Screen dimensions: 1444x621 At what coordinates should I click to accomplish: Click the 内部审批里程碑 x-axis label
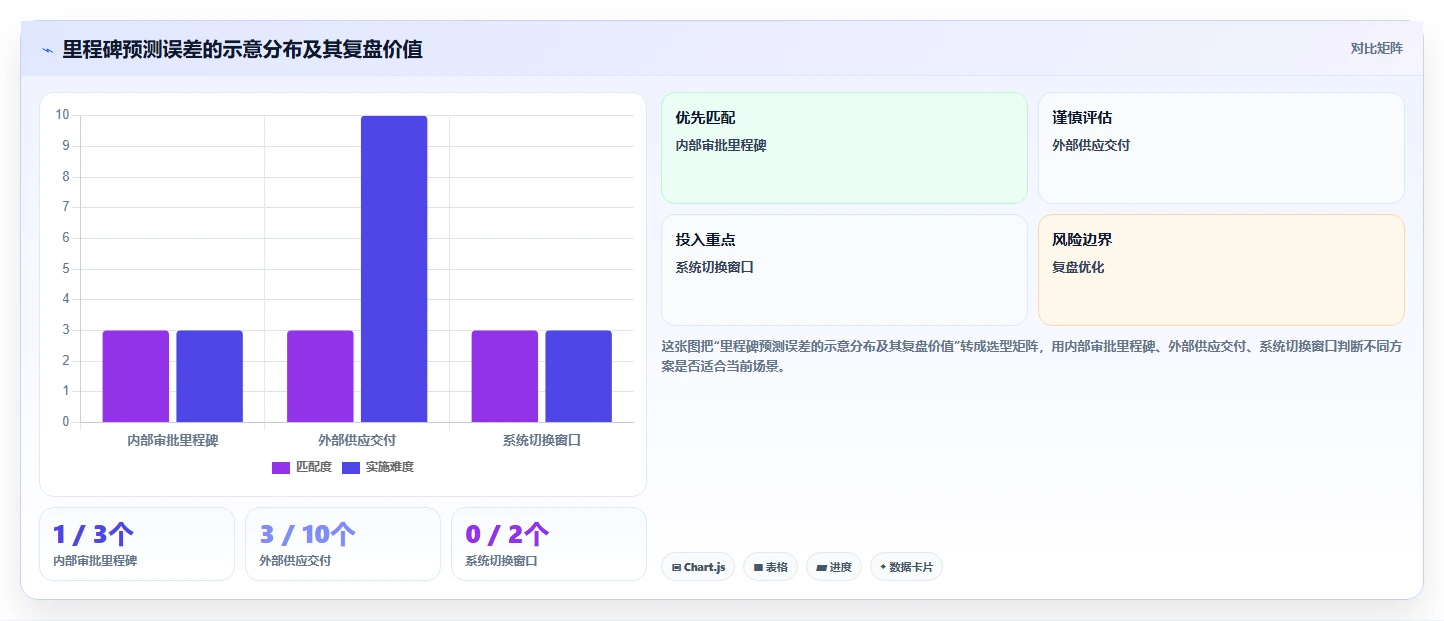(173, 440)
